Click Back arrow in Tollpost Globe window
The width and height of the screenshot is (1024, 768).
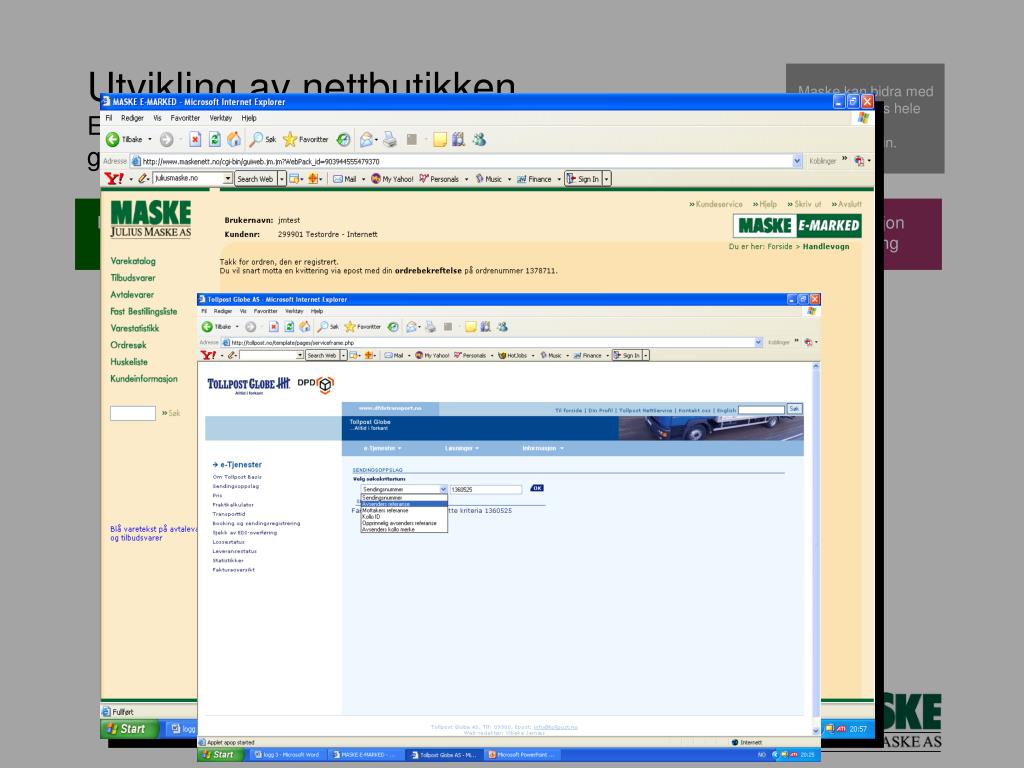(x=207, y=327)
